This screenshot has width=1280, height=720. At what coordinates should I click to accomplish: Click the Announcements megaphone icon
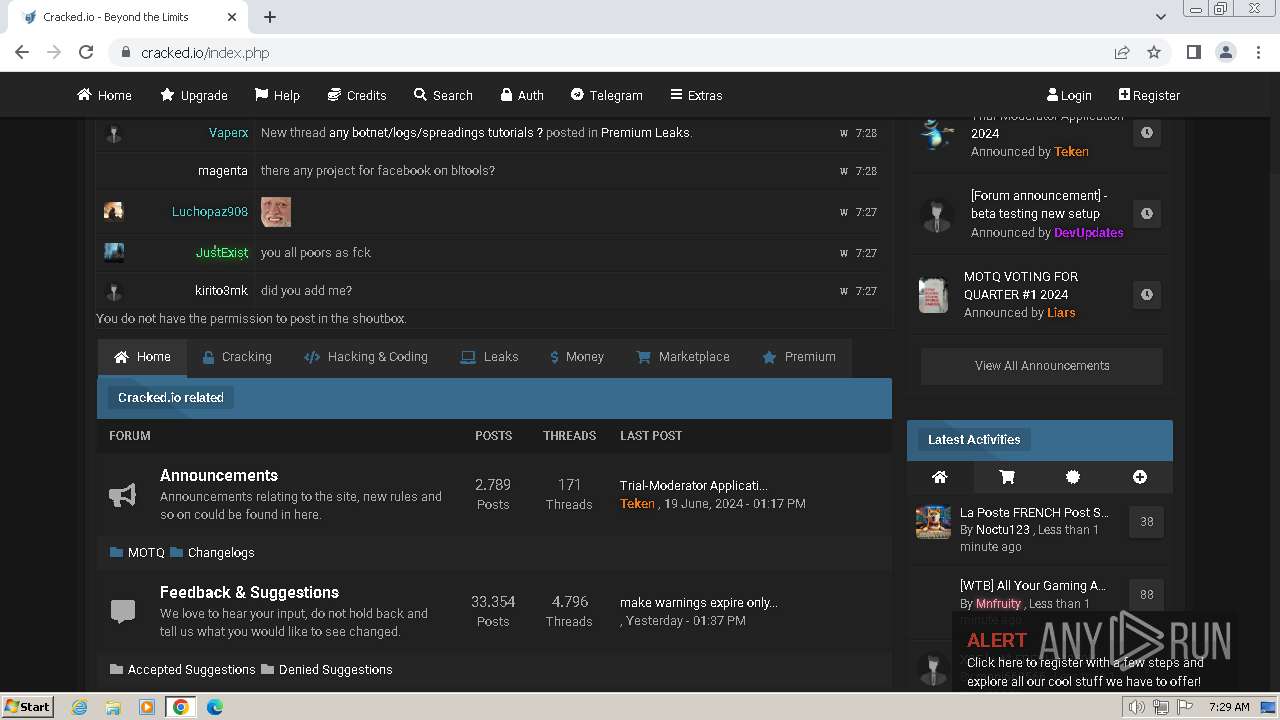pos(122,495)
